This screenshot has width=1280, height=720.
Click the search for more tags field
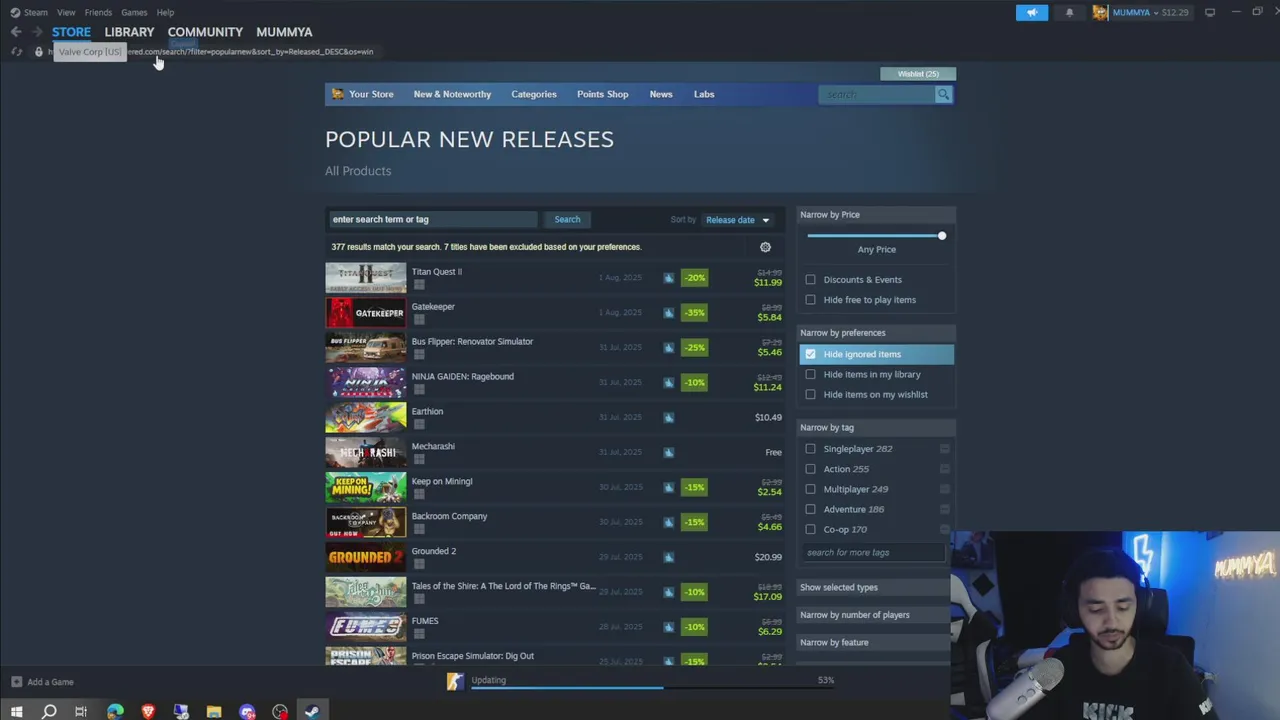point(873,552)
